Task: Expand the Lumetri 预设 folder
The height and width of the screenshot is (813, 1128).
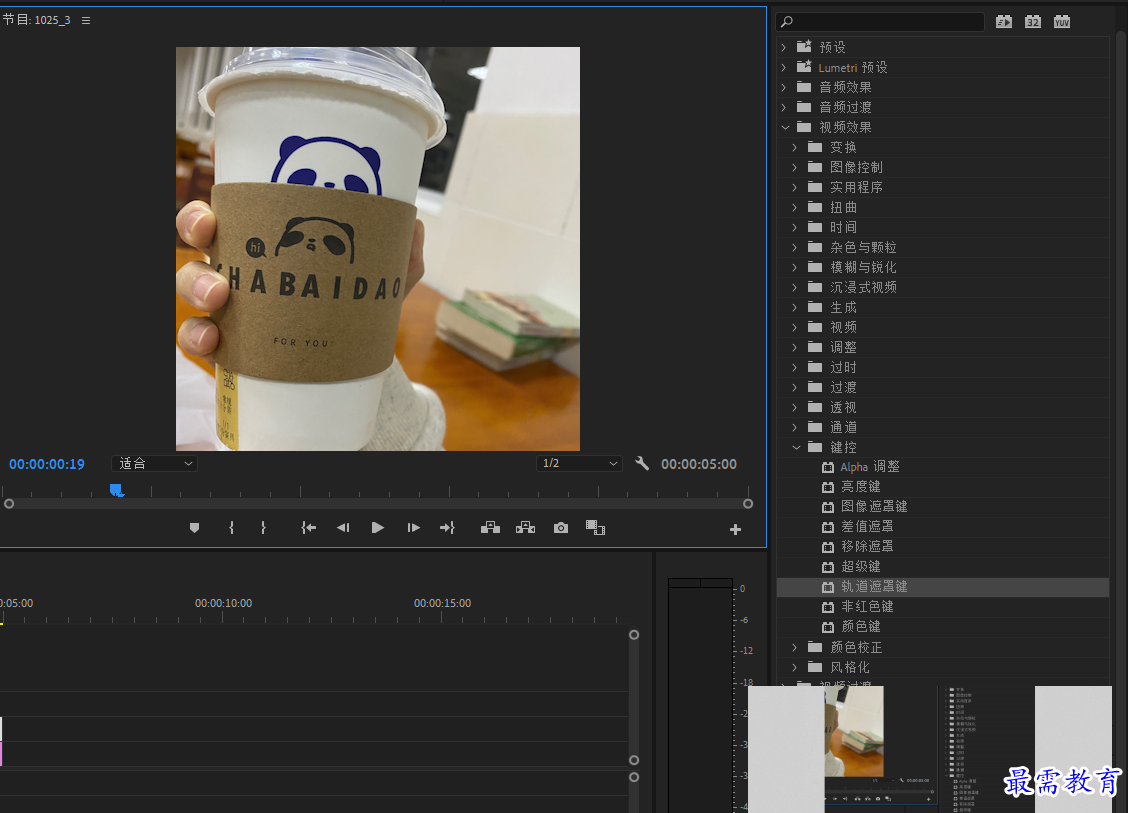Action: point(784,67)
